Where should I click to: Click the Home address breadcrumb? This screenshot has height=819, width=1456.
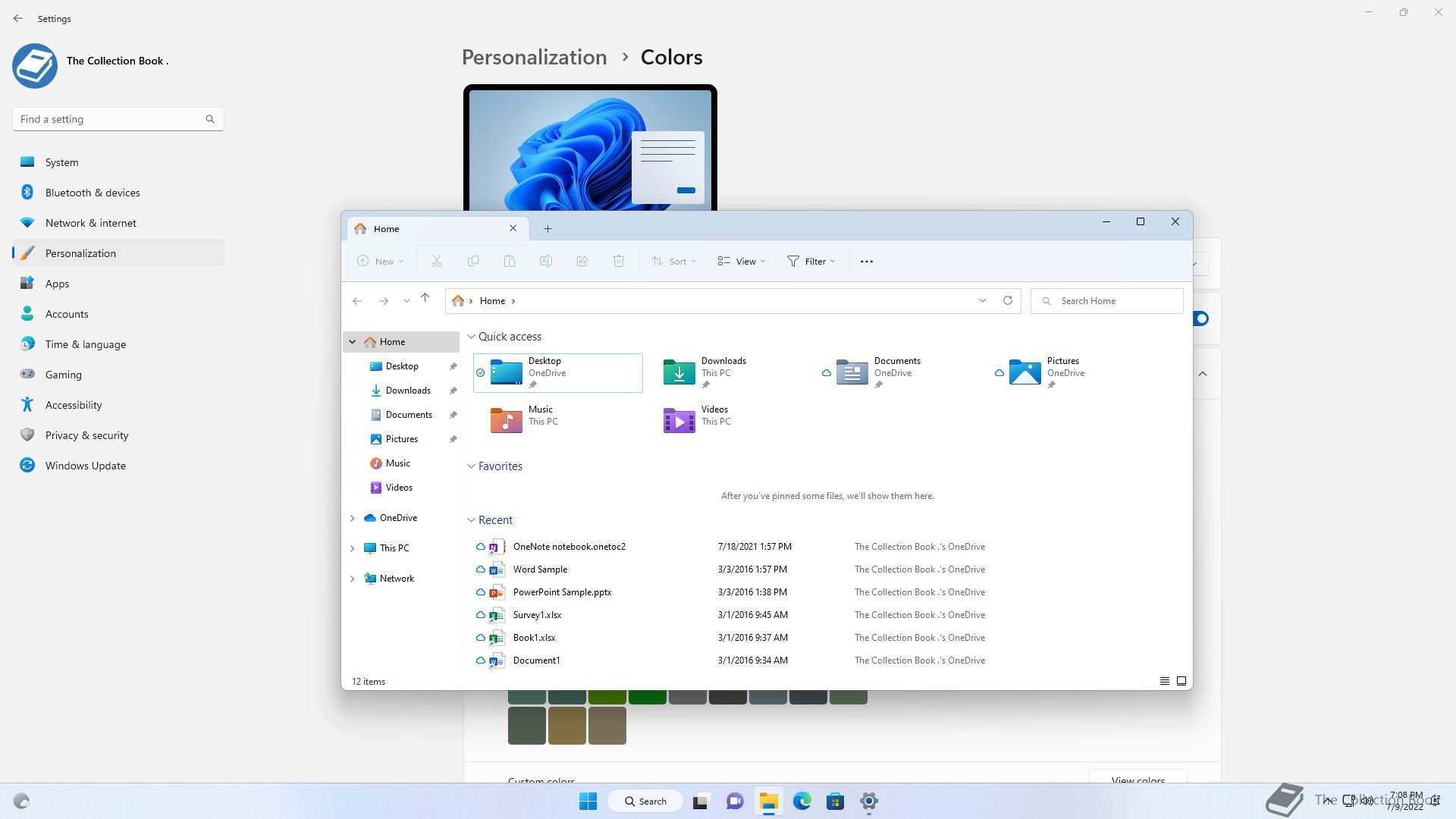[x=492, y=301]
